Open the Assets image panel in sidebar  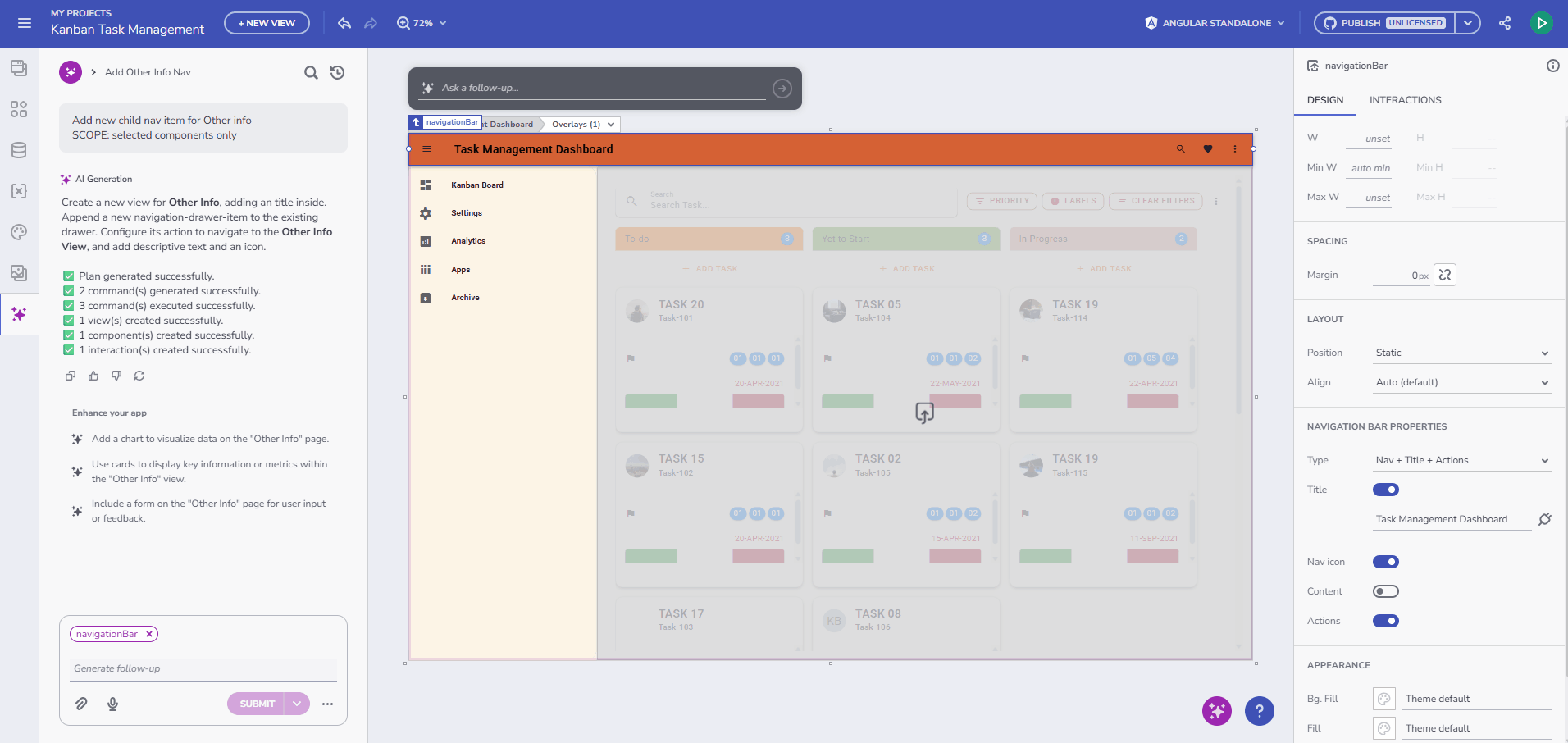18,273
